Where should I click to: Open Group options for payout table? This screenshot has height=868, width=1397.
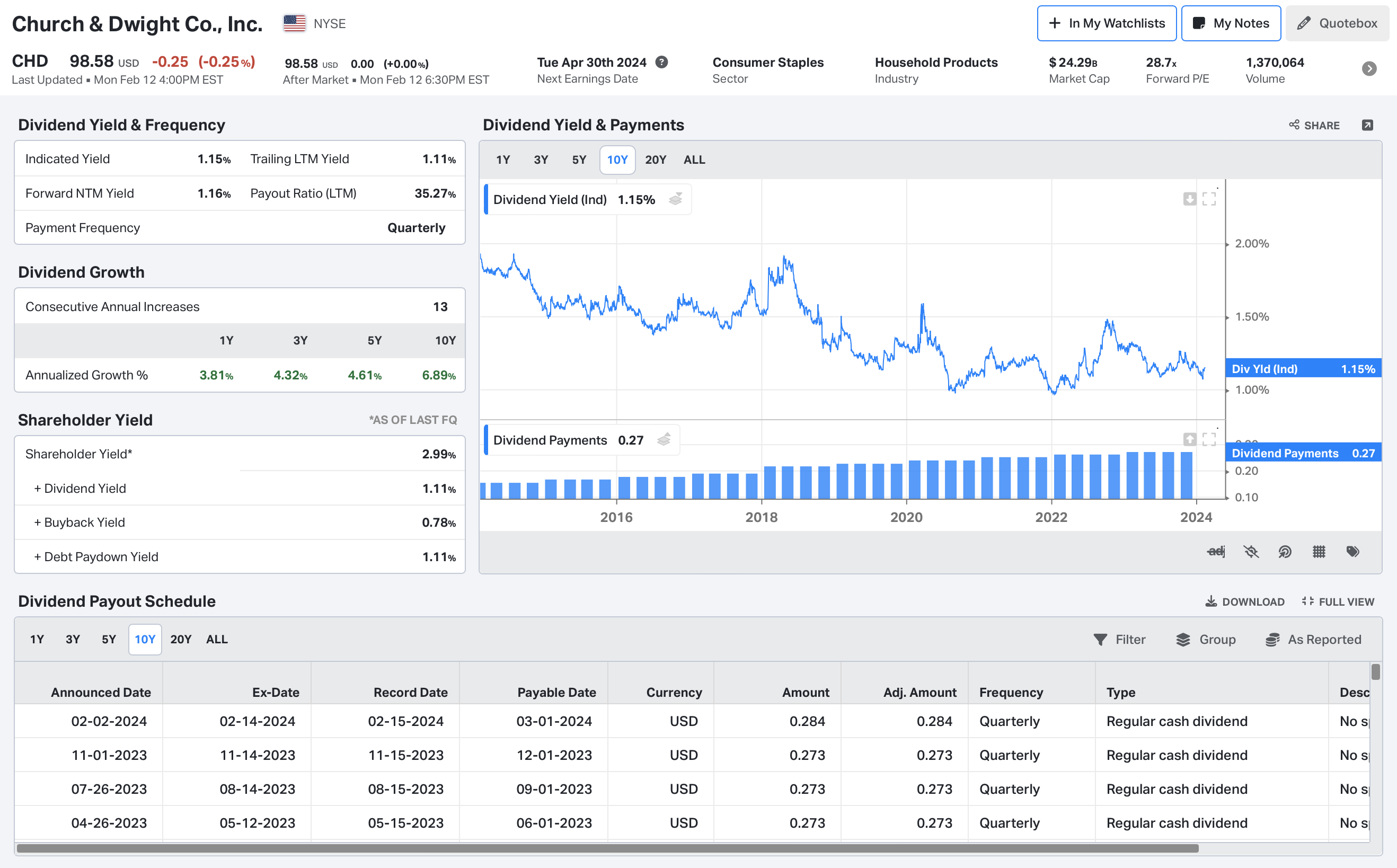tap(1206, 640)
